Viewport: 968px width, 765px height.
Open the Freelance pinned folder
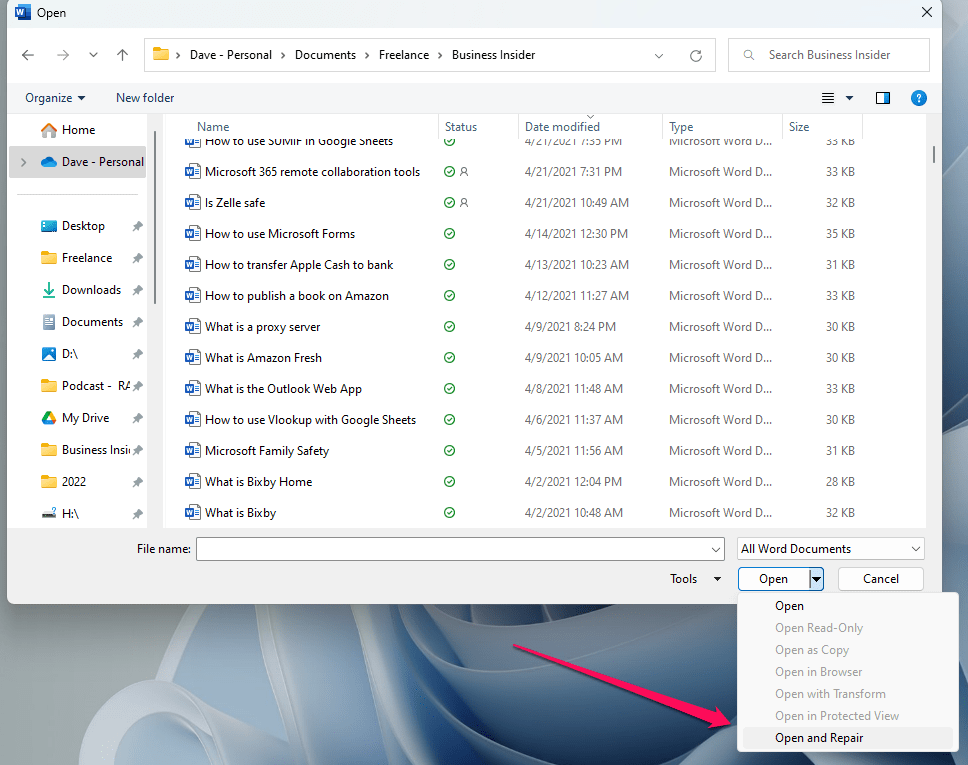tap(86, 258)
